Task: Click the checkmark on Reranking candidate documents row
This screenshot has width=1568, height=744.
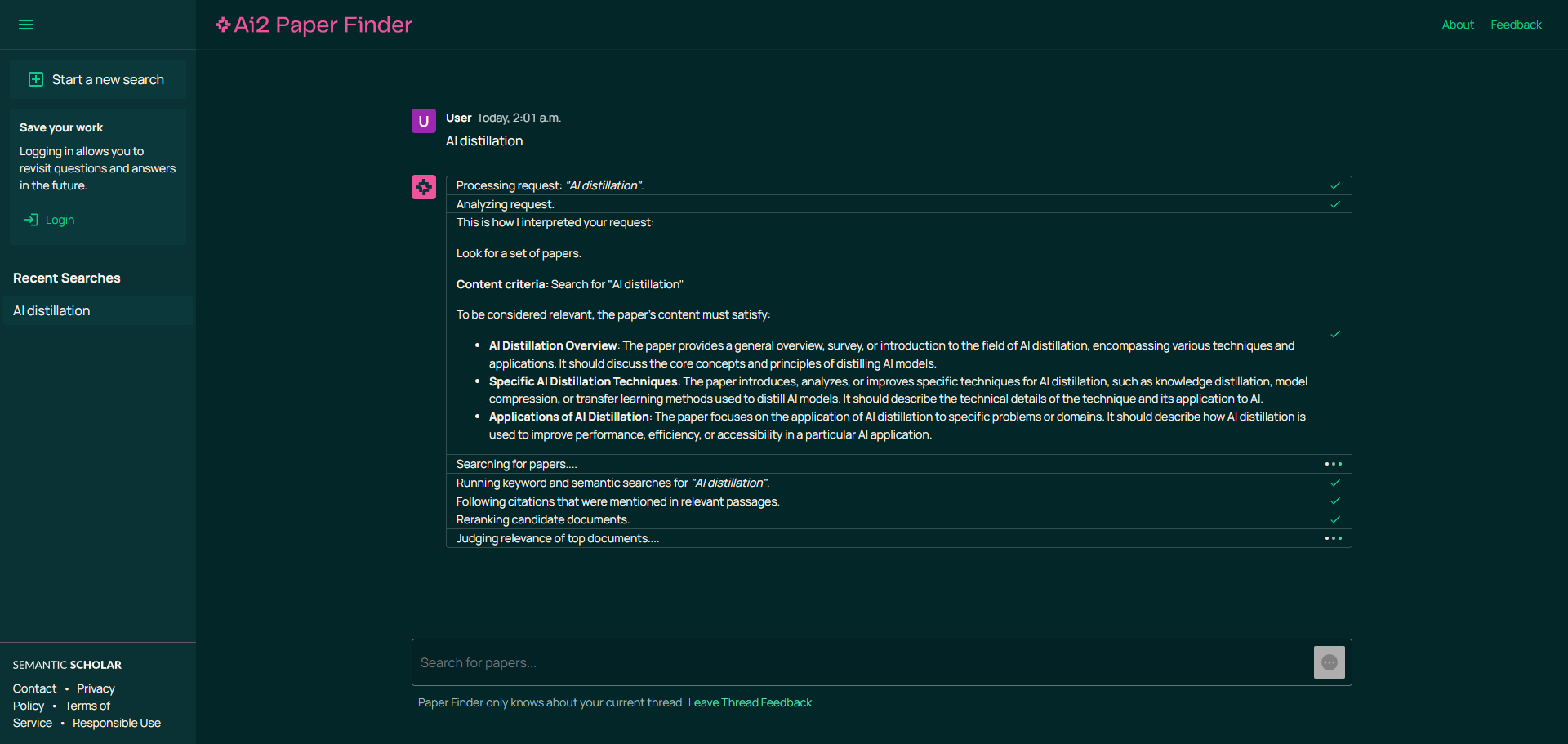Action: (x=1335, y=519)
